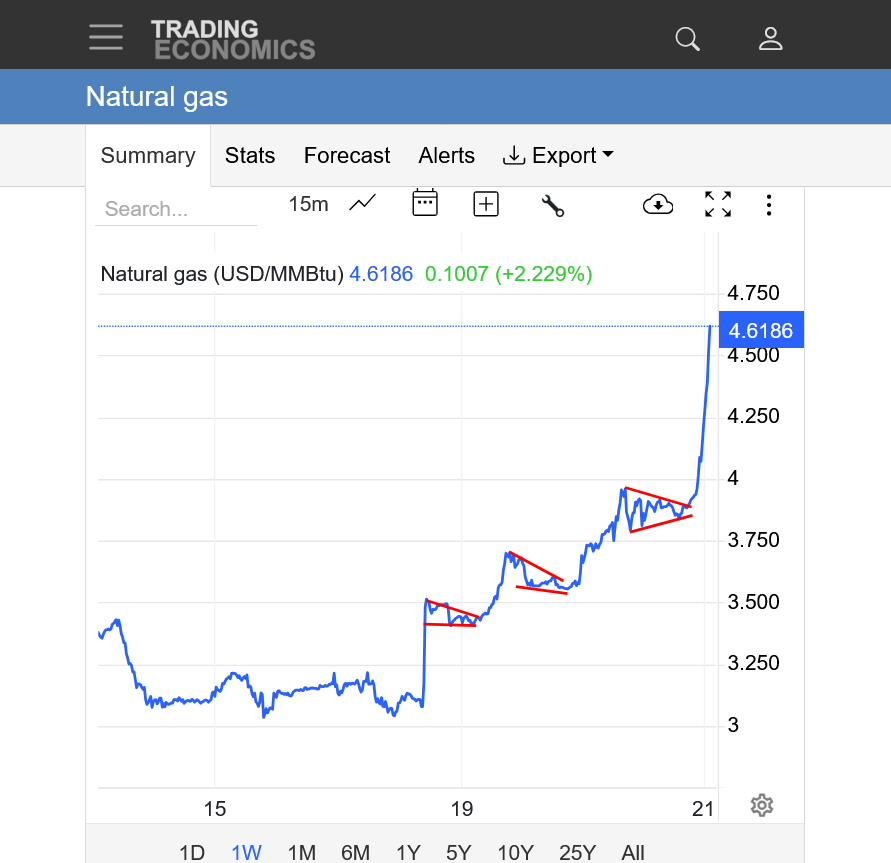
Task: Switch to the Forecast tab
Action: pos(347,156)
